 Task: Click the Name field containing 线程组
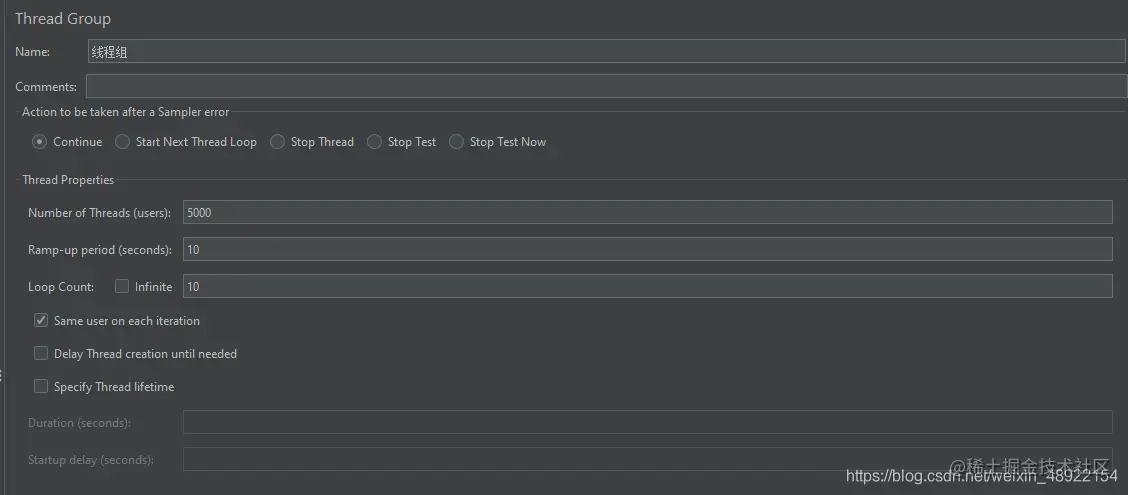606,52
